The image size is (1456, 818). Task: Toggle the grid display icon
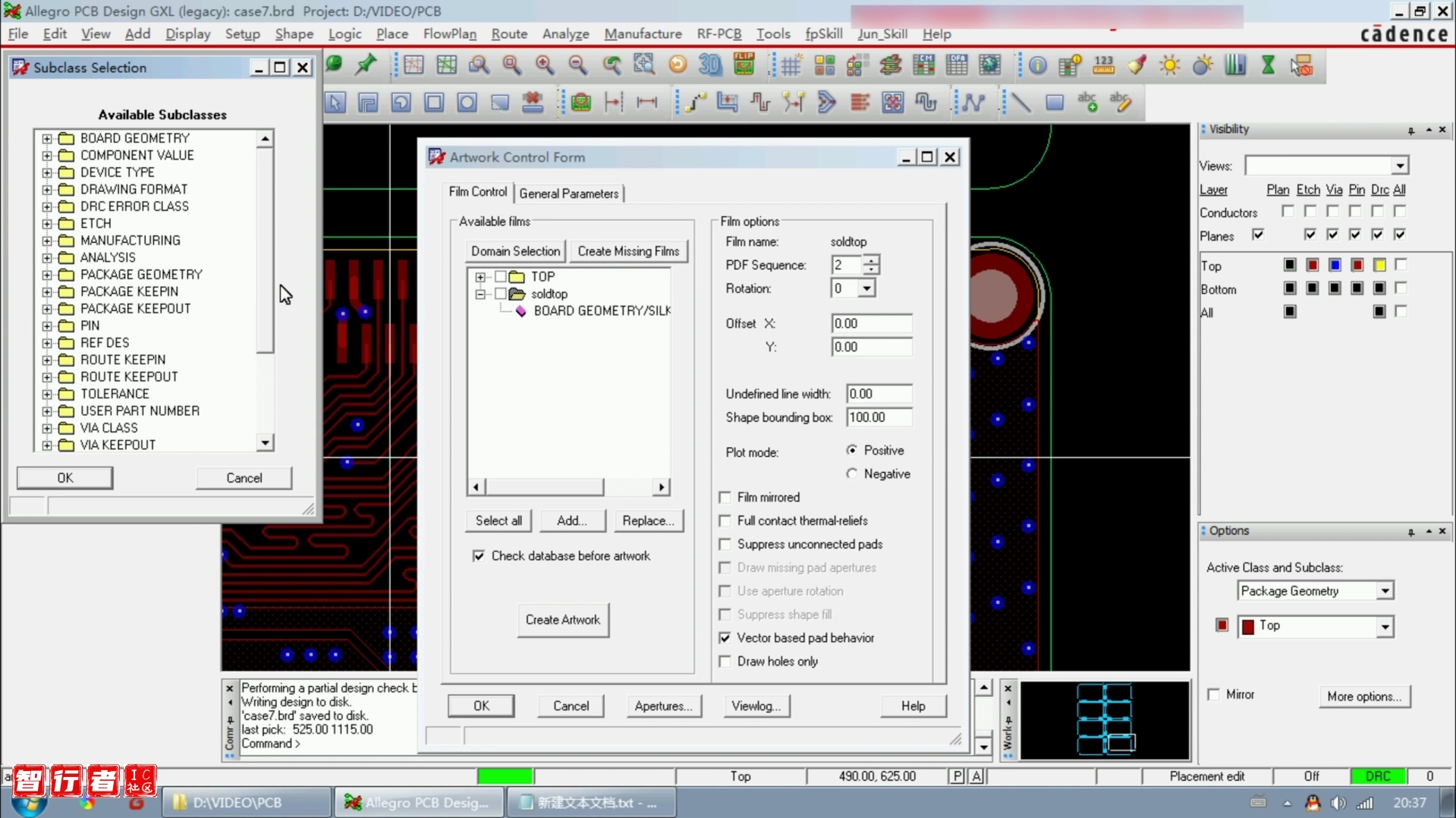[x=791, y=65]
